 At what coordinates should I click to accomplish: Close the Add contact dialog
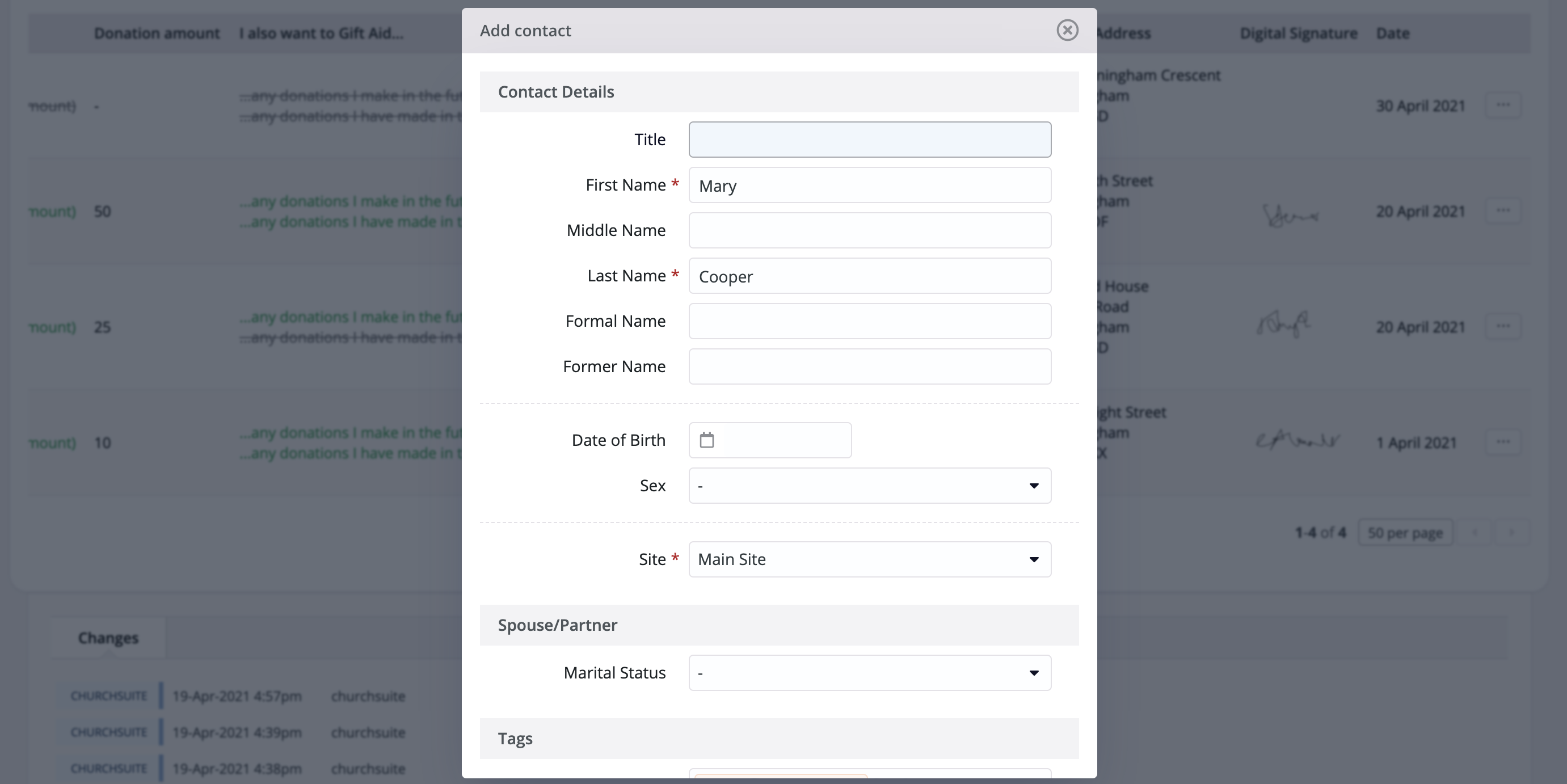[1068, 30]
